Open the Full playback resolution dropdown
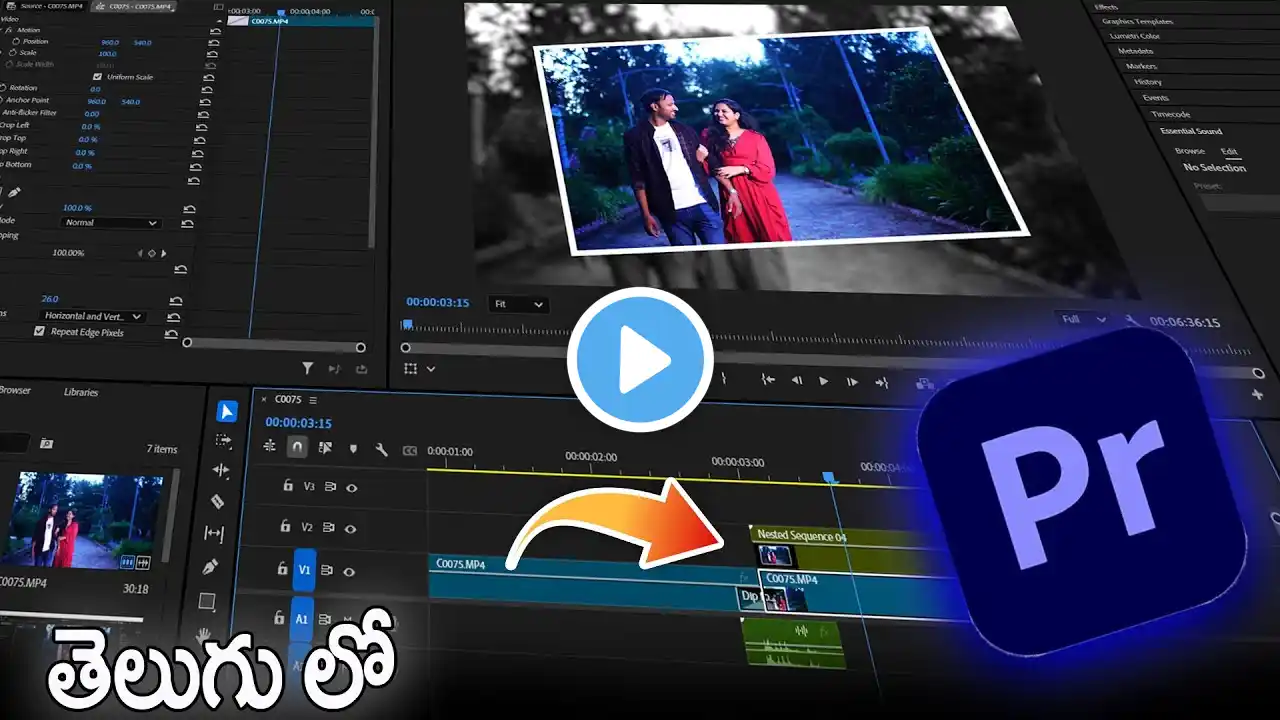1280x720 pixels. point(1084,320)
